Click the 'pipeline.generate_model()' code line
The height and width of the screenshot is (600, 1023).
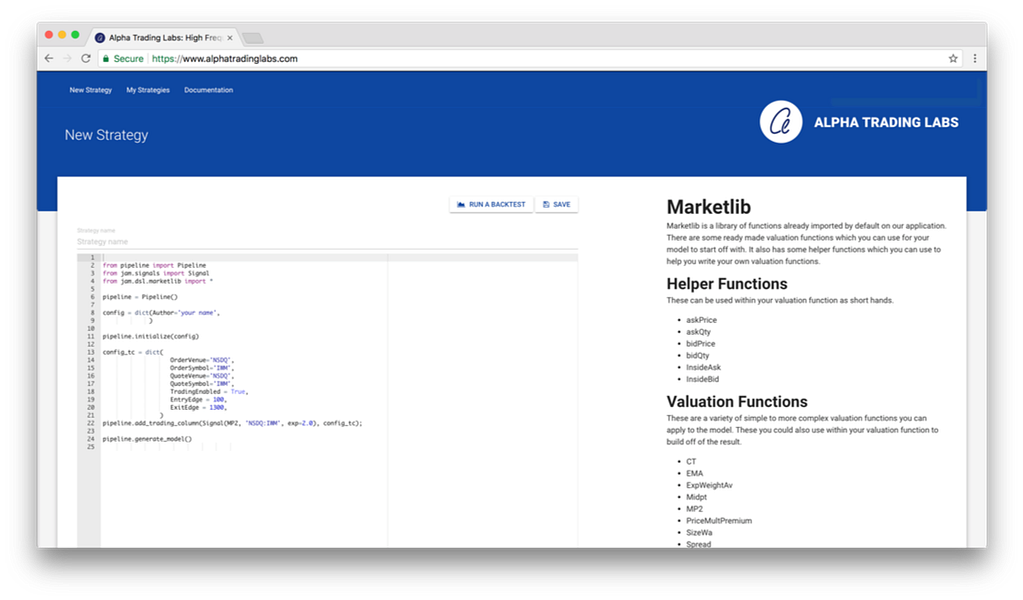(147, 439)
